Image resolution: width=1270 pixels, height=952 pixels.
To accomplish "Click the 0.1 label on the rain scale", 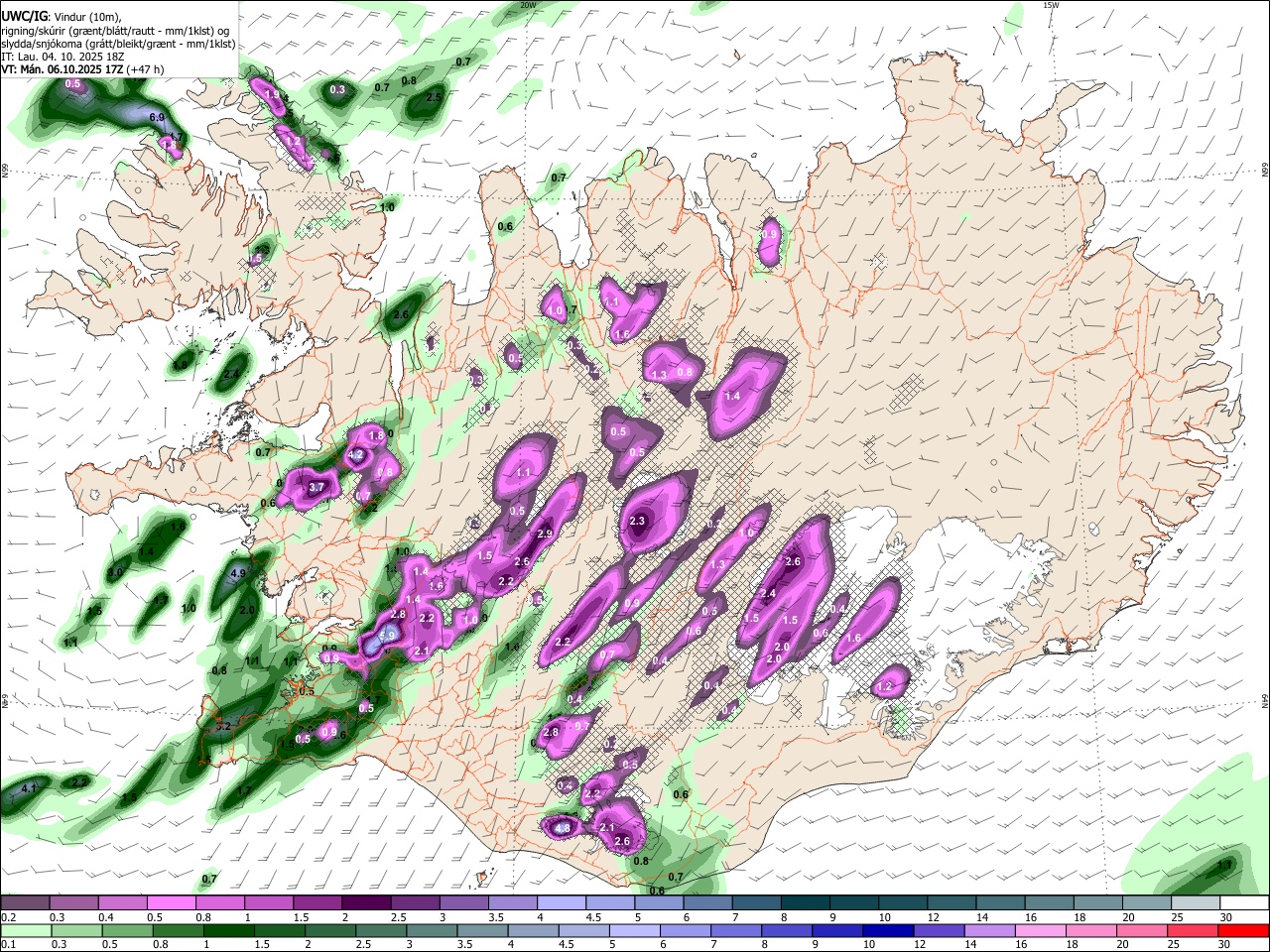I will 8,944.
